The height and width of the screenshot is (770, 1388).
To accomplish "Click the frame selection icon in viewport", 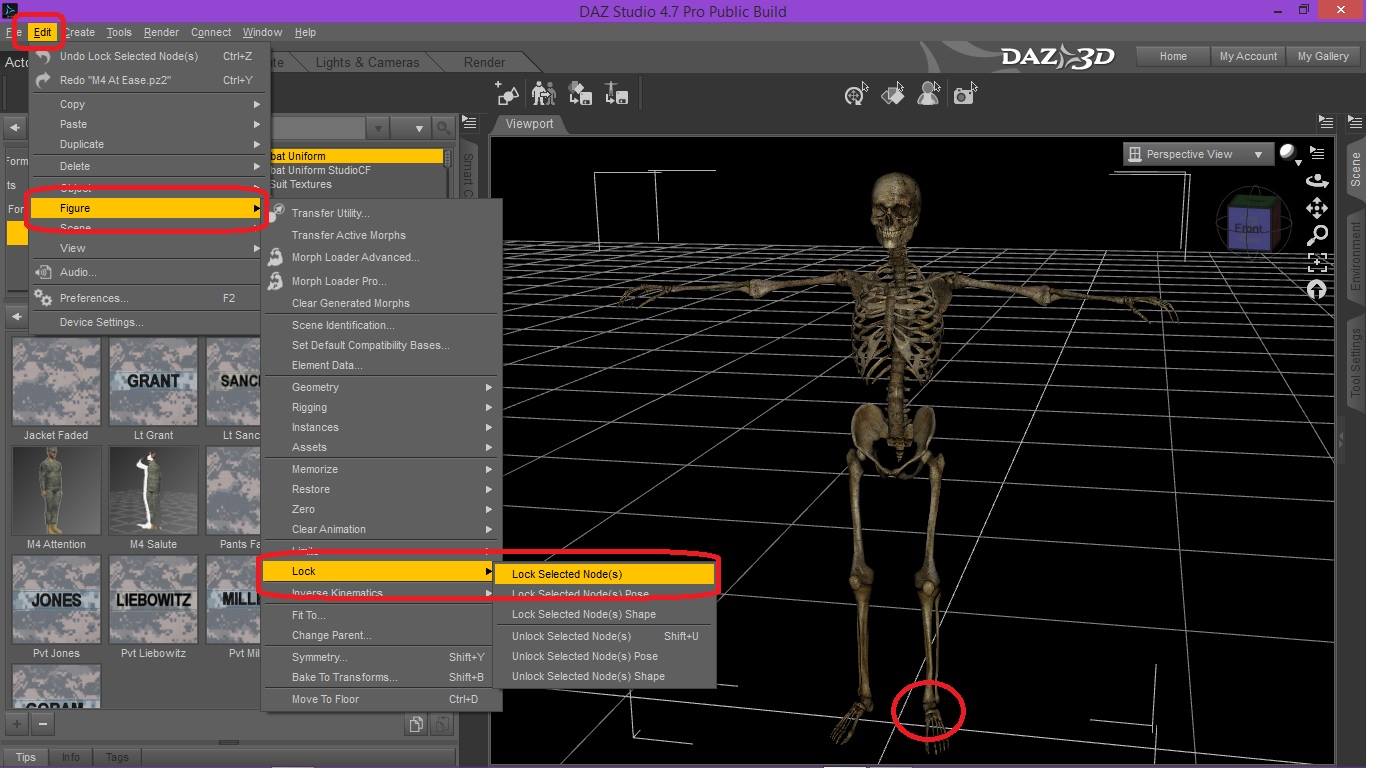I will click(1317, 262).
